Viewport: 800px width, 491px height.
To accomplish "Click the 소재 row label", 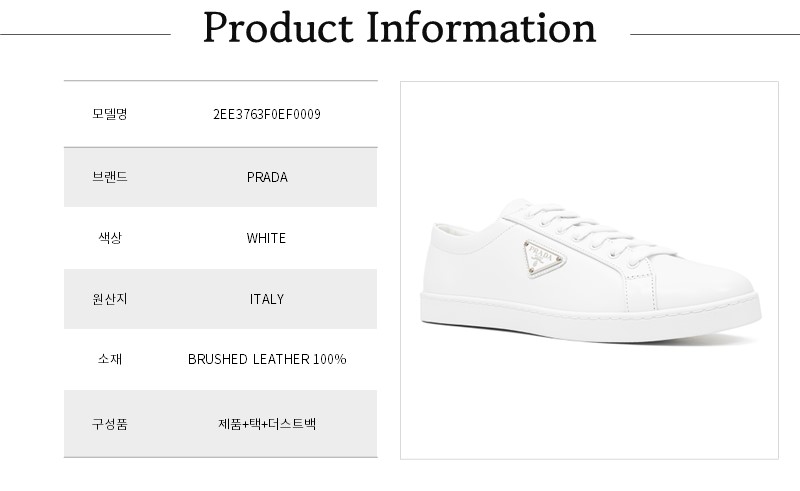I will coord(109,359).
